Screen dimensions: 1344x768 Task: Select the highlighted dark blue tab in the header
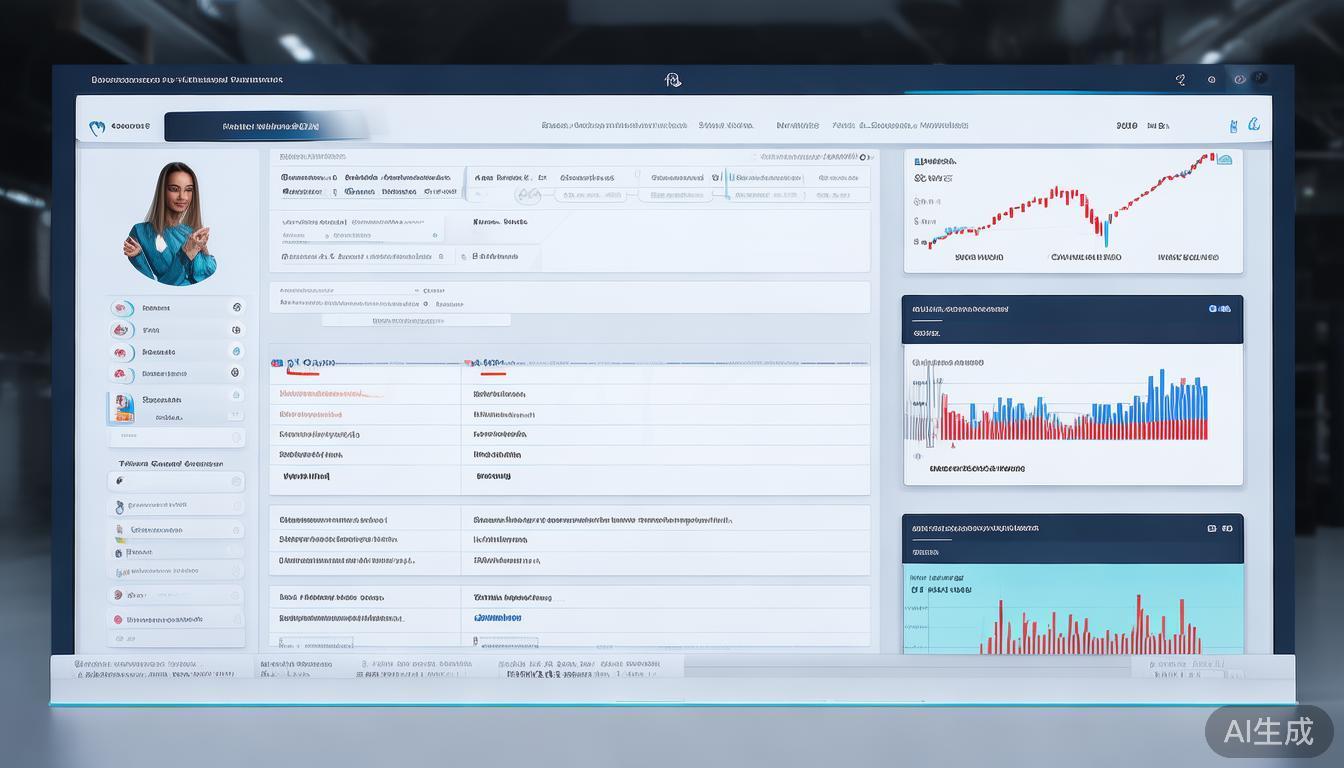pos(266,127)
